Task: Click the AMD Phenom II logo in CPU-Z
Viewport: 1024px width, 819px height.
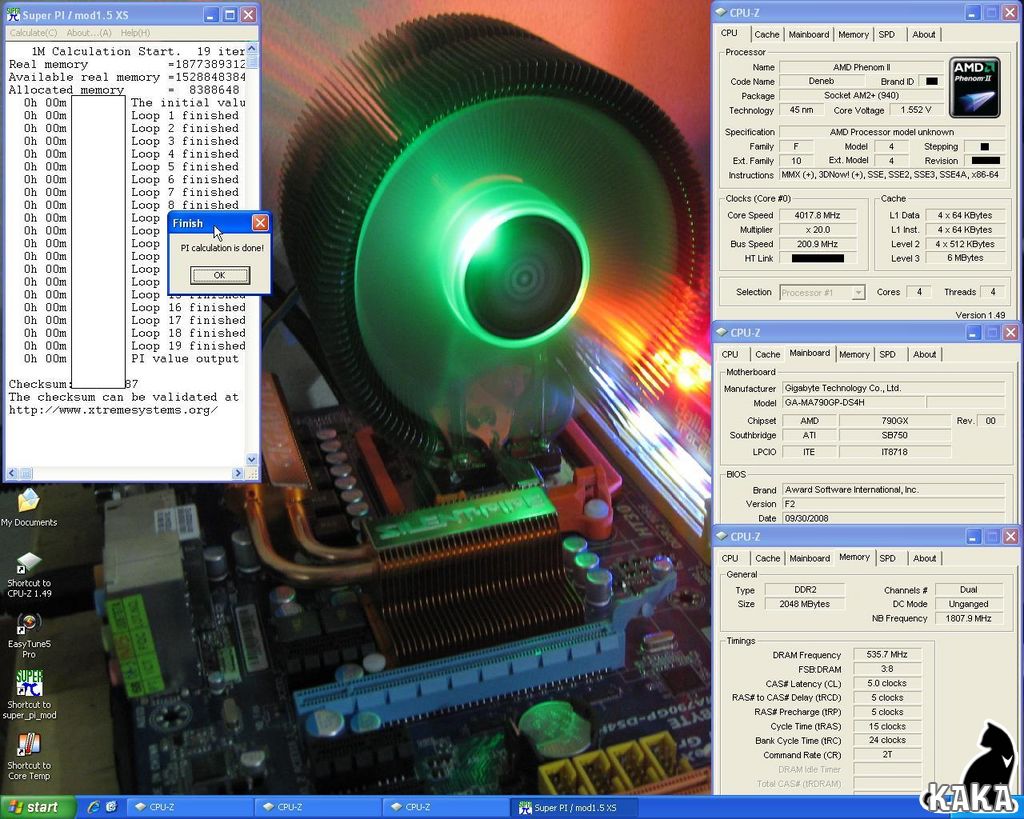Action: coord(974,88)
